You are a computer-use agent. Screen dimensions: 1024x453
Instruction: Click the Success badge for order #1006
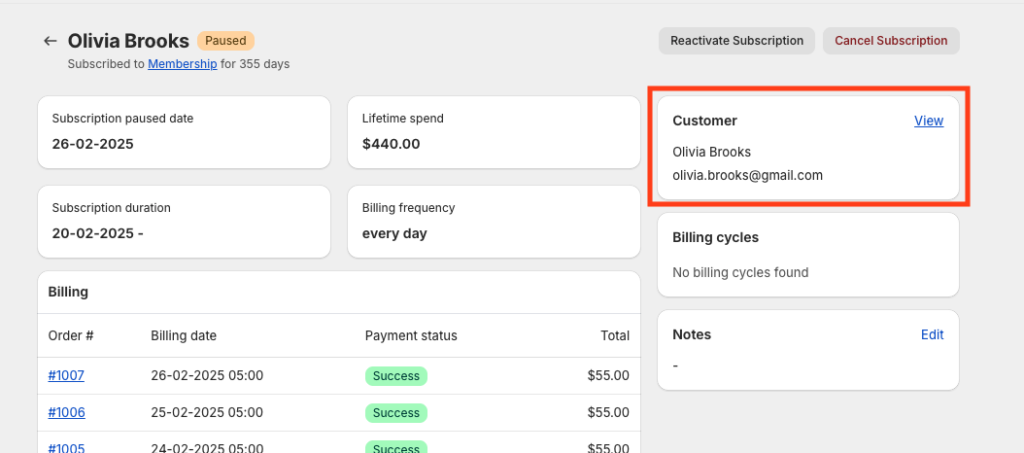click(x=396, y=412)
